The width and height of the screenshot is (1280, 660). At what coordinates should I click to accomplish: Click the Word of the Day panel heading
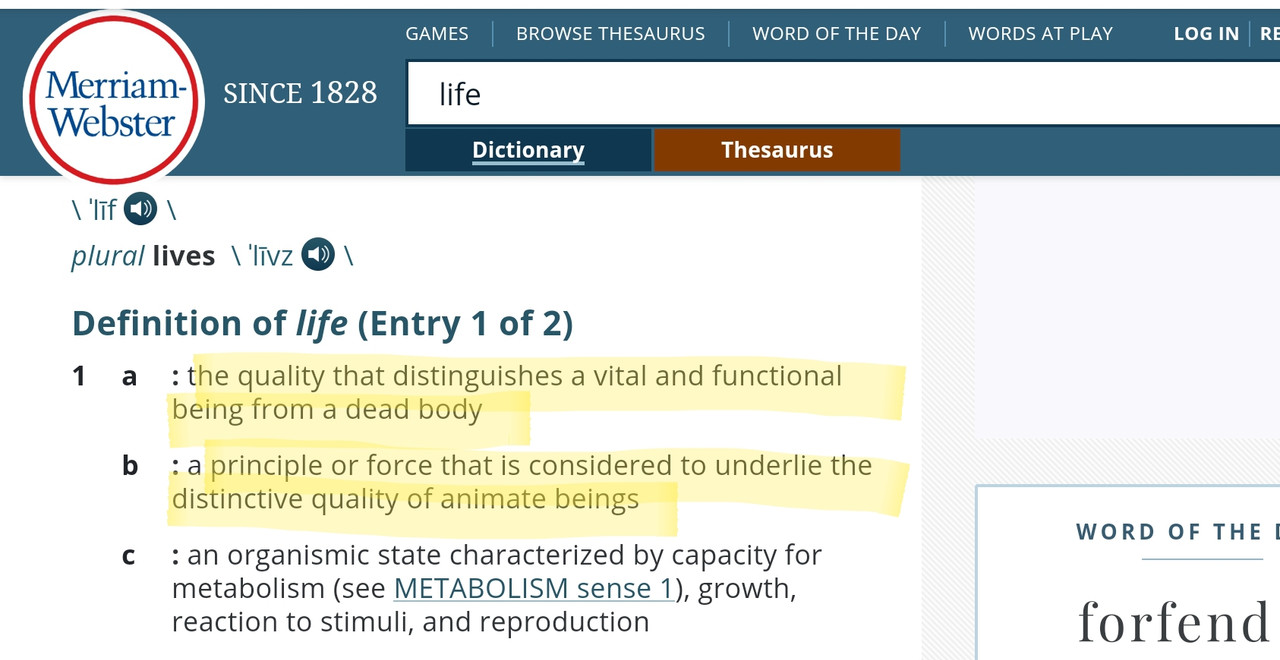point(1177,532)
